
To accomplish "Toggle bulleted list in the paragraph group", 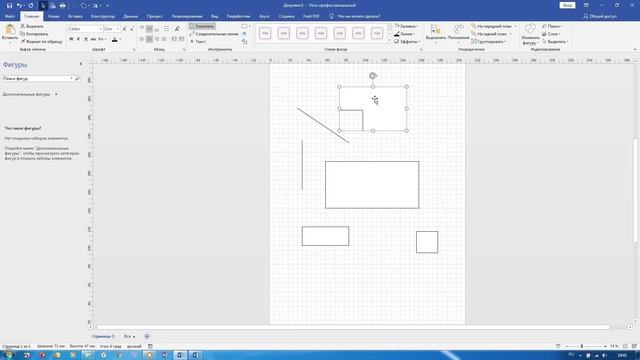I will tap(167, 29).
